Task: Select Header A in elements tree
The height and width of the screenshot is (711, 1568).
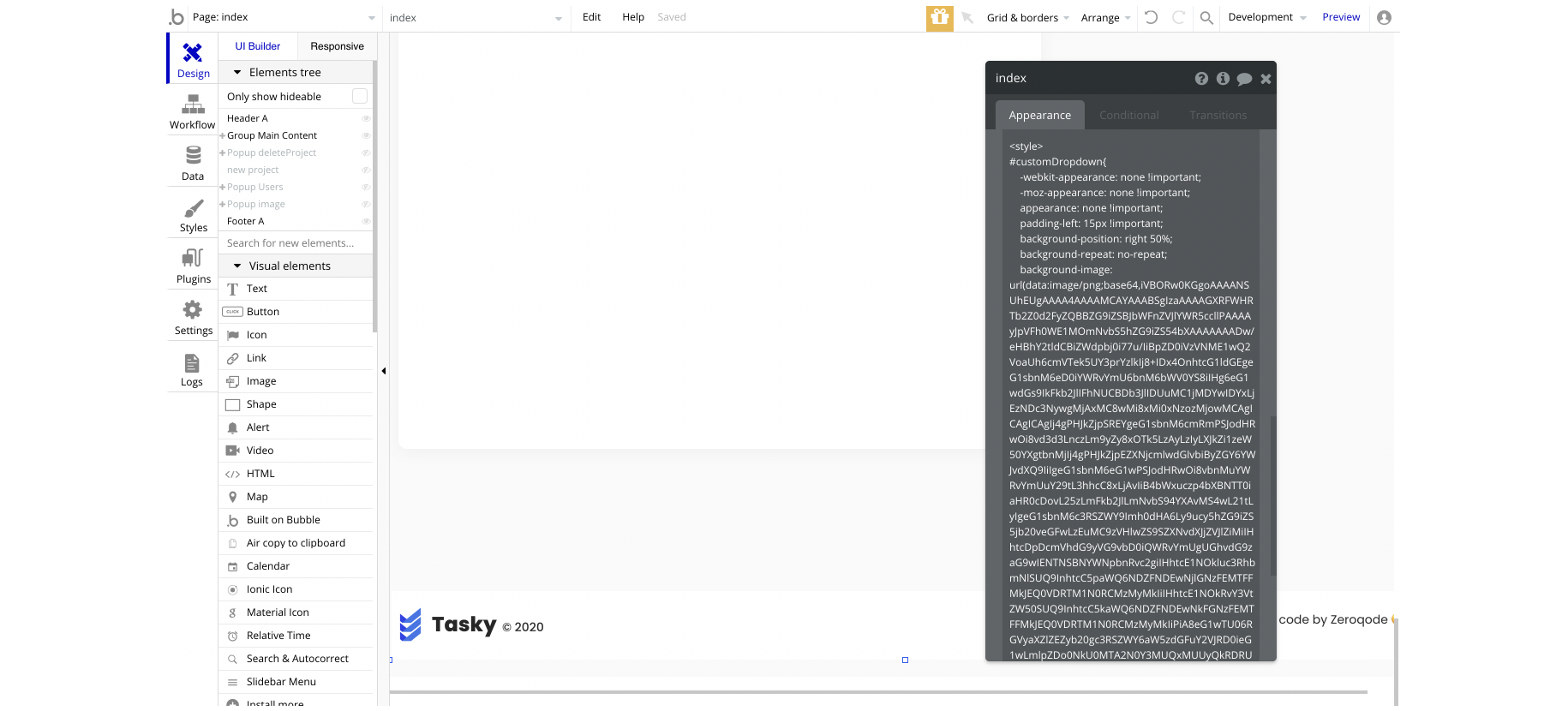Action: (248, 118)
